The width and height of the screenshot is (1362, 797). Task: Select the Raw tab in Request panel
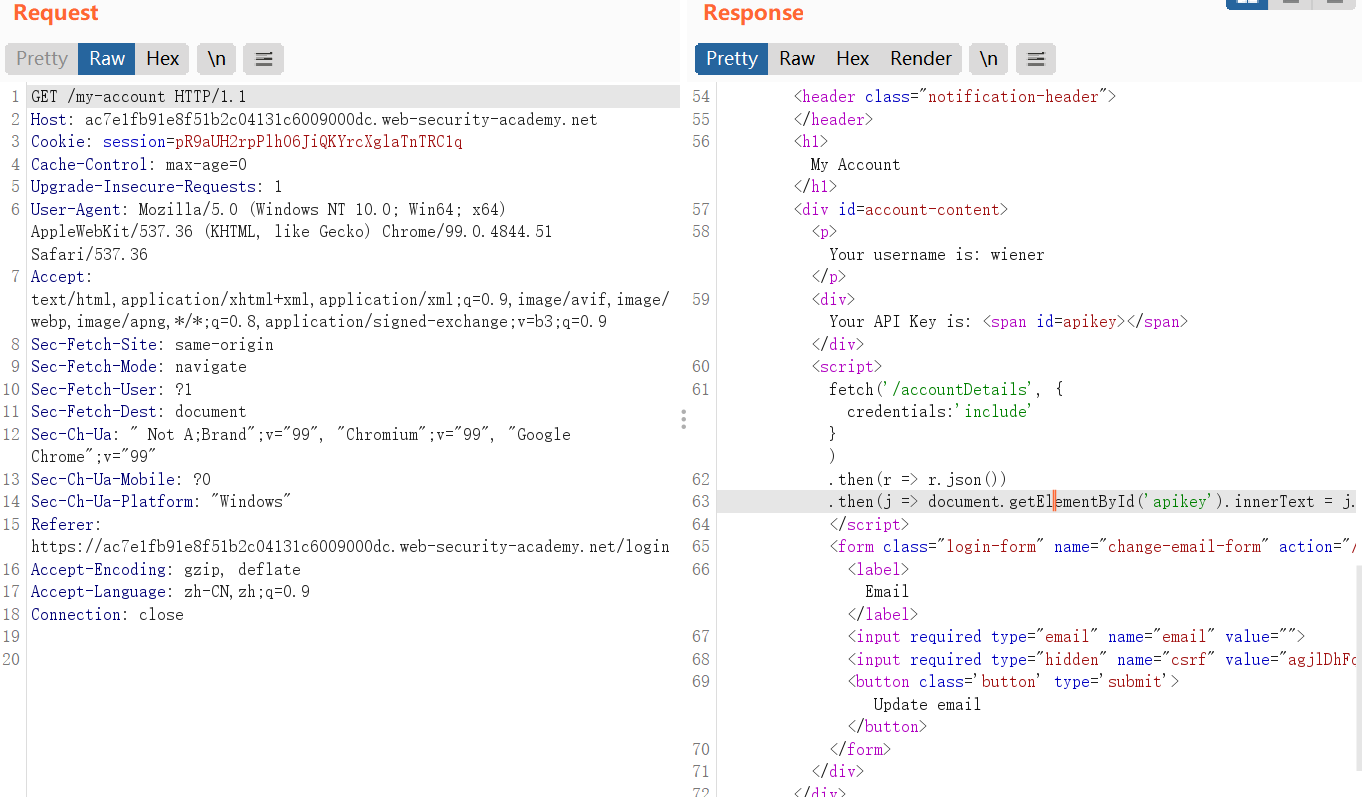pyautogui.click(x=107, y=59)
